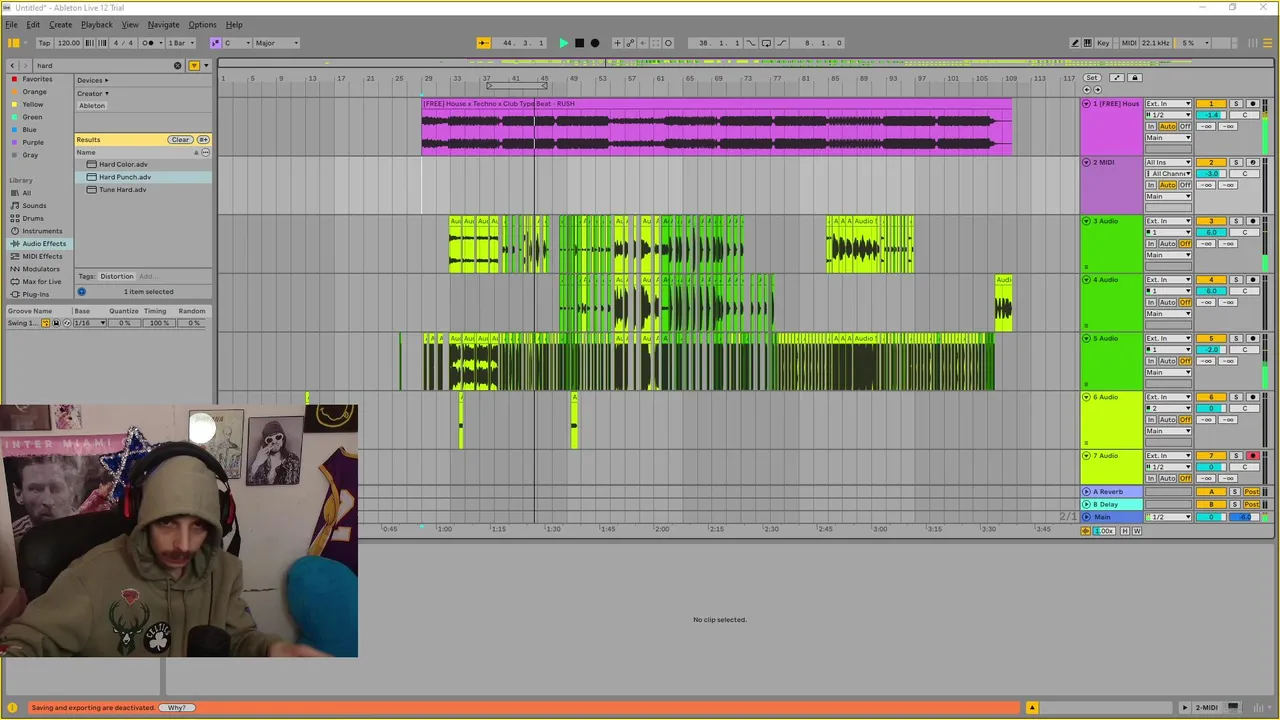This screenshot has width=1280, height=720.
Task: Toggle the Lock Envelopes icon
Action: (1134, 78)
